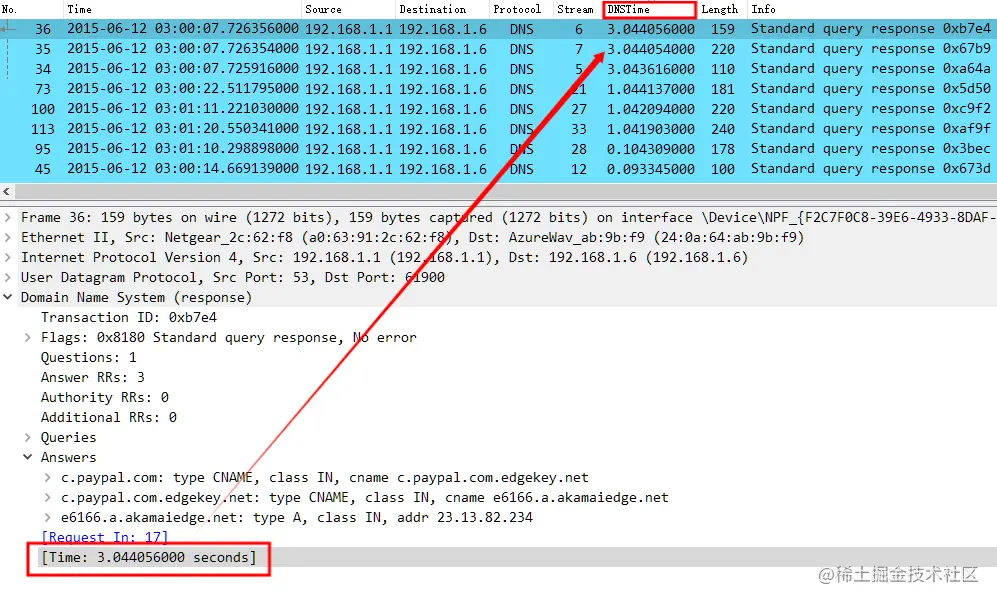Click Info cell ending 0xc9f2
Viewport: 997px width, 603px height.
pos(870,109)
